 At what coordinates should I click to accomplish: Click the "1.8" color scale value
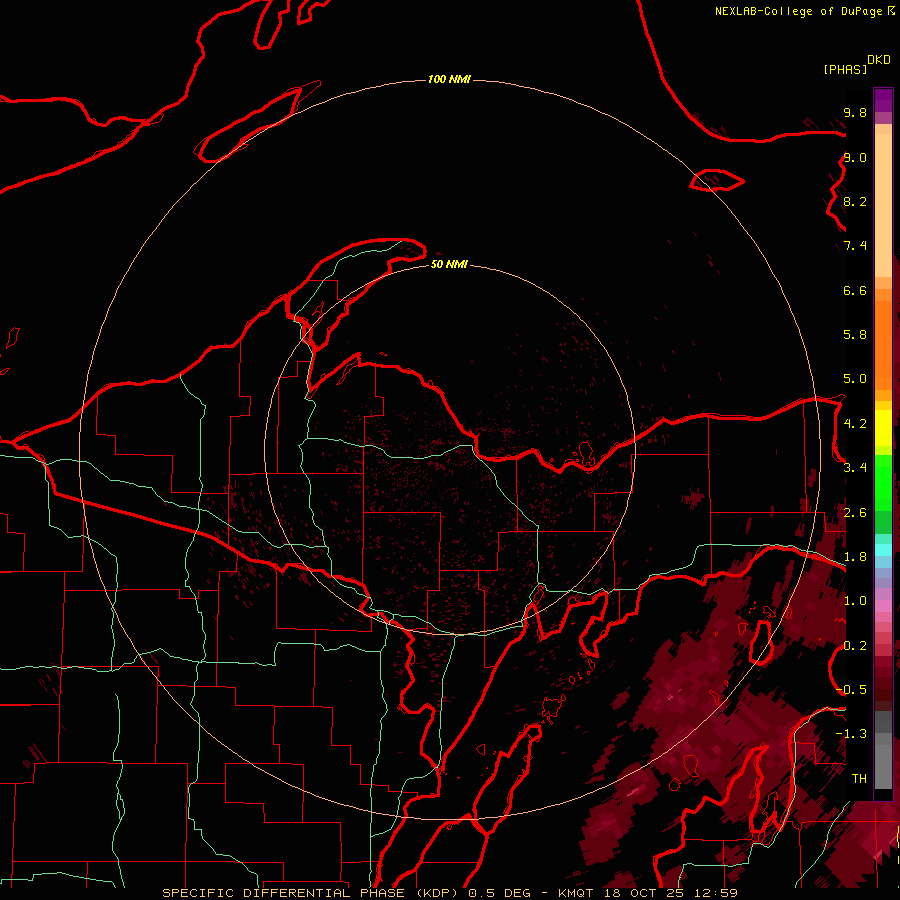click(x=855, y=557)
